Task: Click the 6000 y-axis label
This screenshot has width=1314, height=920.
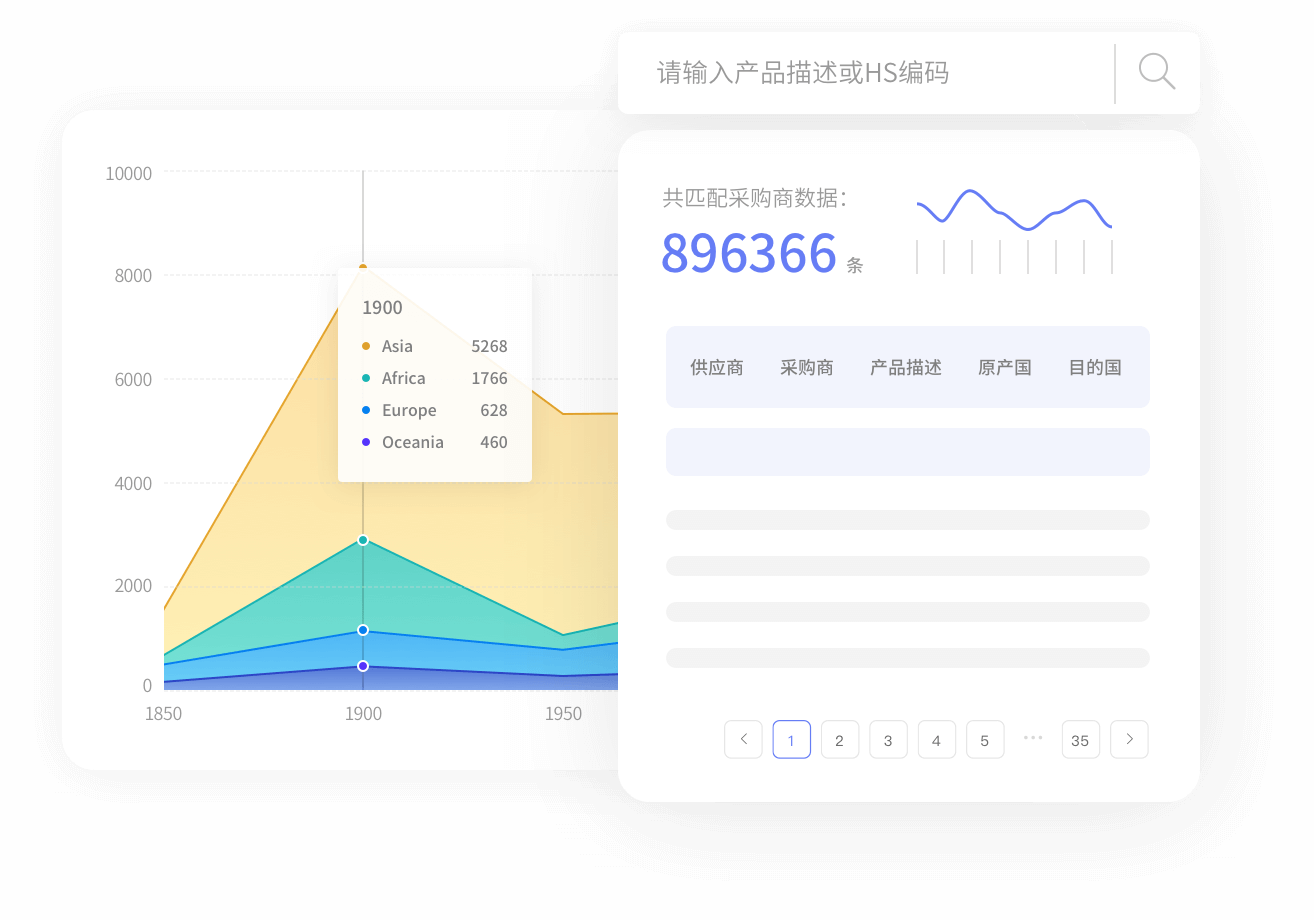Action: (133, 379)
